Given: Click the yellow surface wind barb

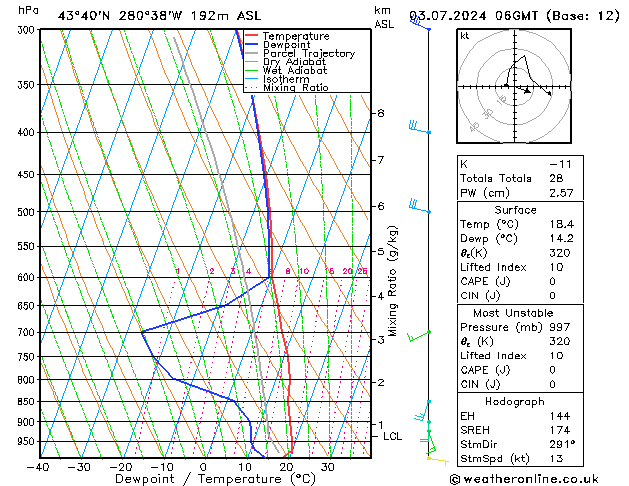Looking at the screenshot, I should tap(438, 460).
